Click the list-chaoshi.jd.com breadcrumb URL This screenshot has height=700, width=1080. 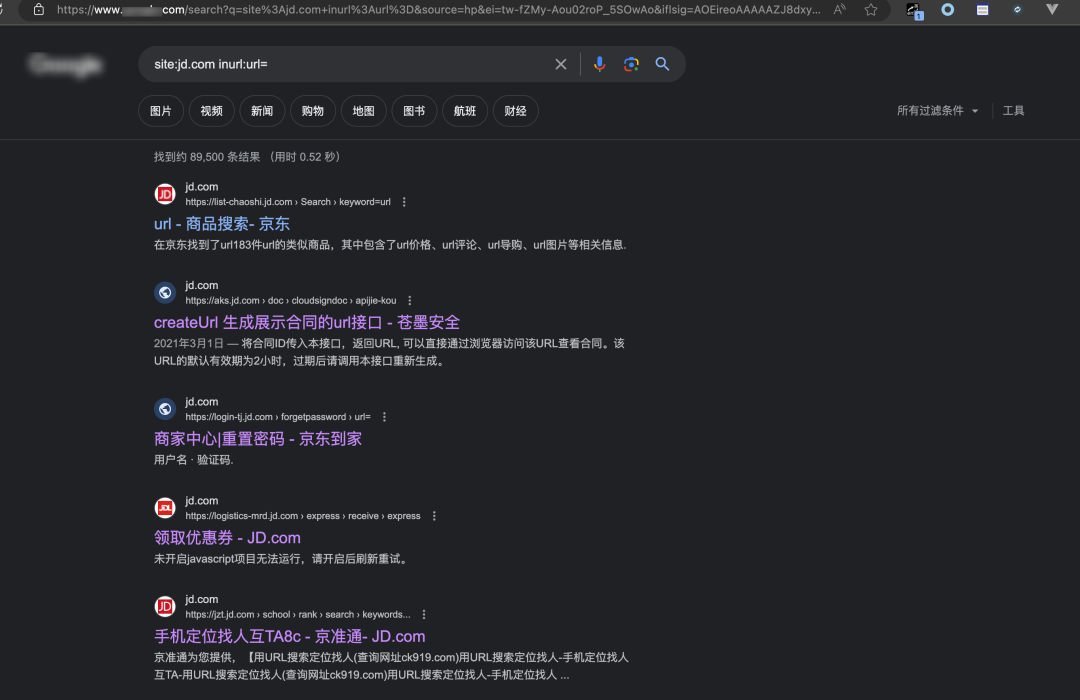click(288, 202)
